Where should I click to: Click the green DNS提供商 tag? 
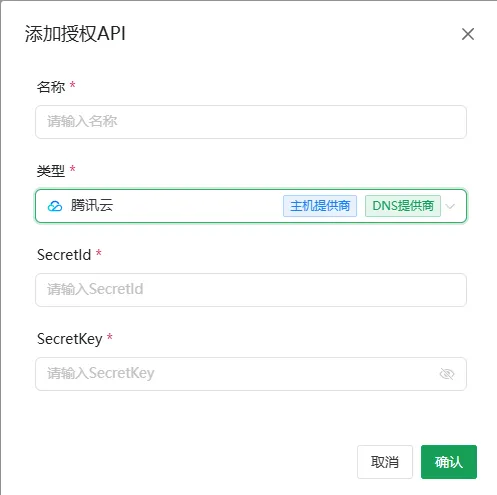pyautogui.click(x=403, y=206)
